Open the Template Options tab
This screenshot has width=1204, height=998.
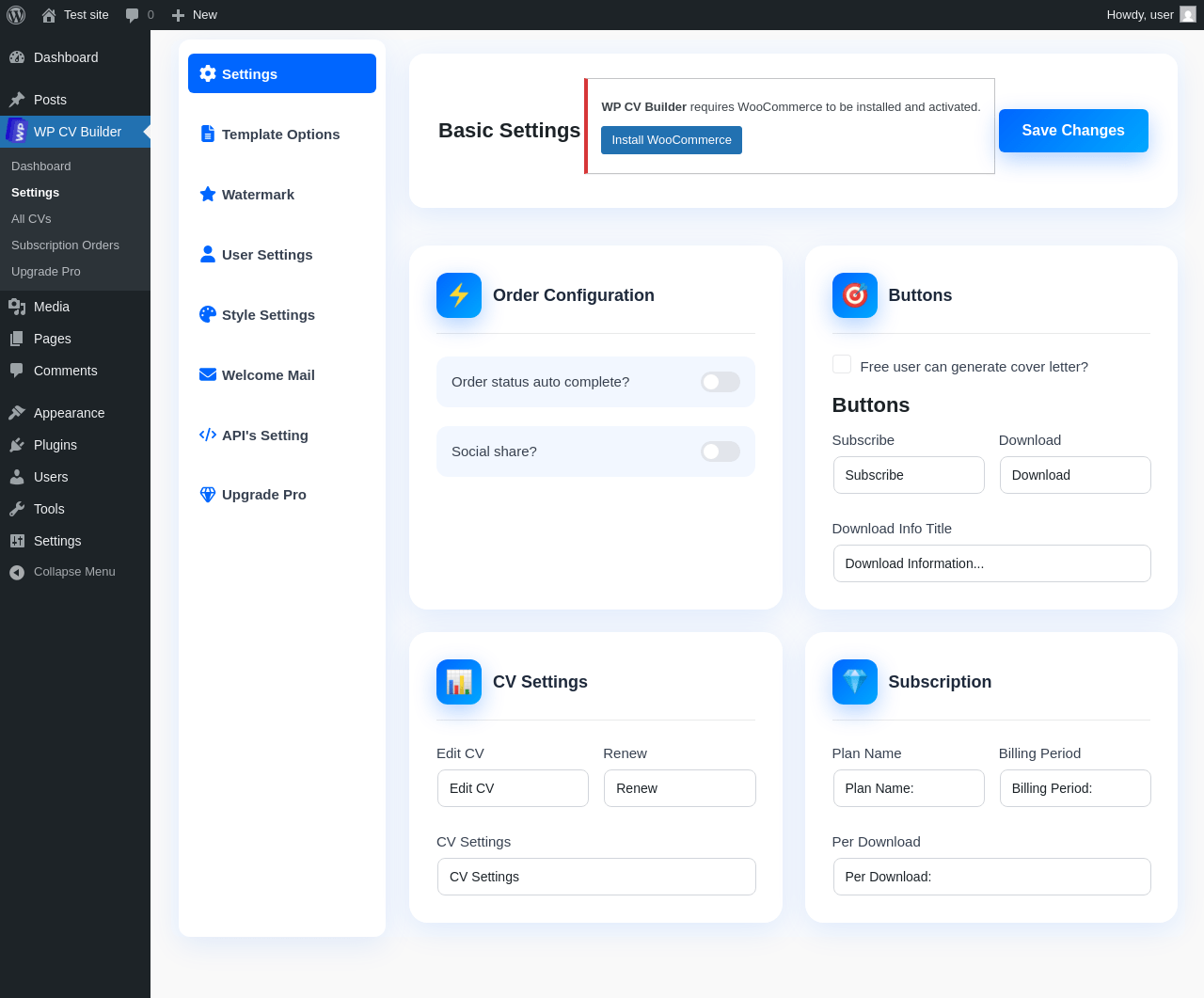[282, 134]
